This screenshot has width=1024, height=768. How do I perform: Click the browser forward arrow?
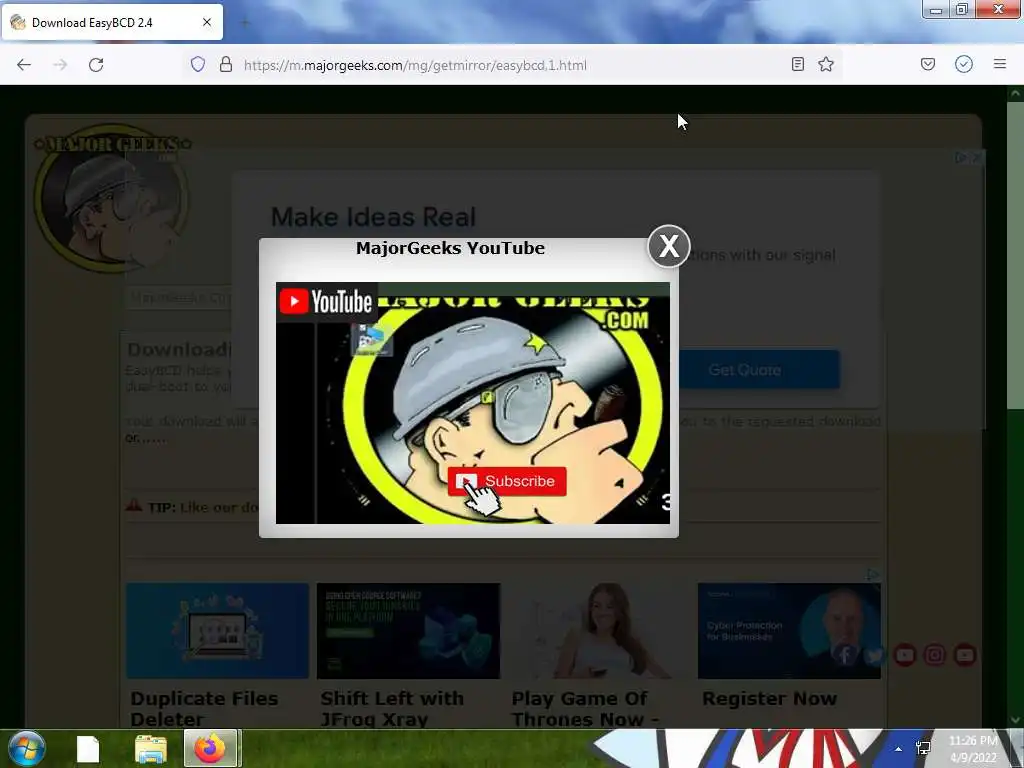[x=60, y=65]
